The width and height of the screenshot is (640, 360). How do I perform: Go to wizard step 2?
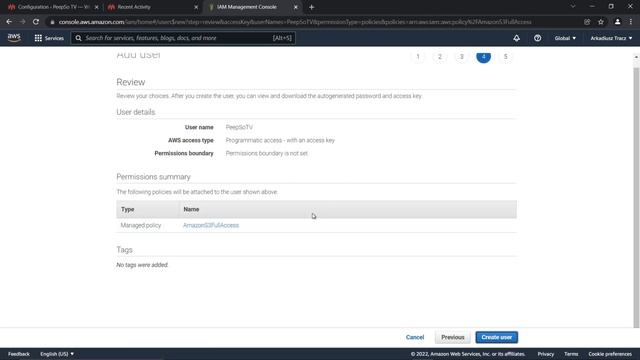tap(440, 56)
